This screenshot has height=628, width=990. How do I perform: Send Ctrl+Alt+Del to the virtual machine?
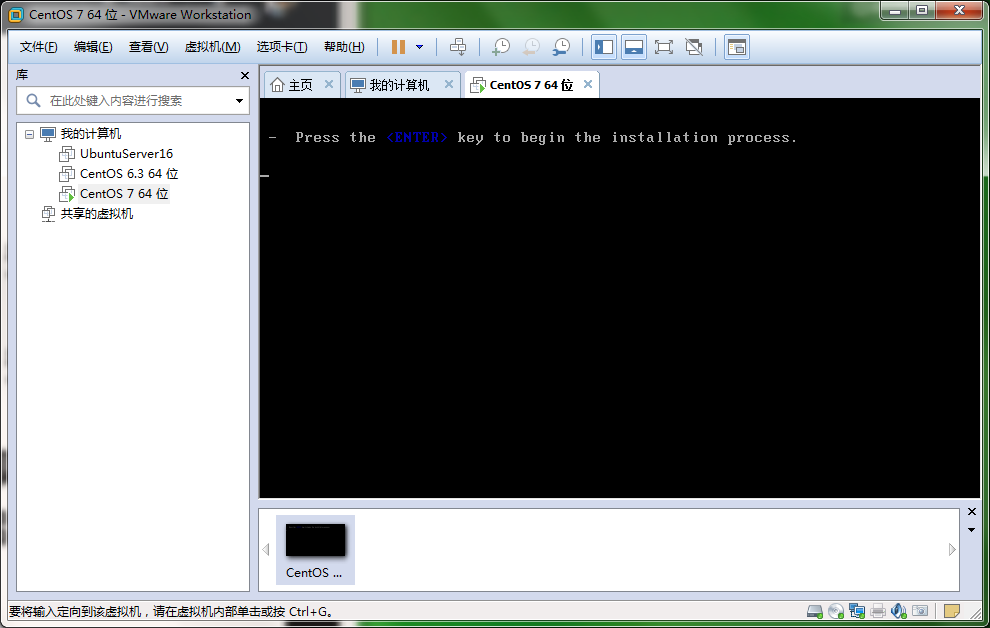(x=458, y=47)
